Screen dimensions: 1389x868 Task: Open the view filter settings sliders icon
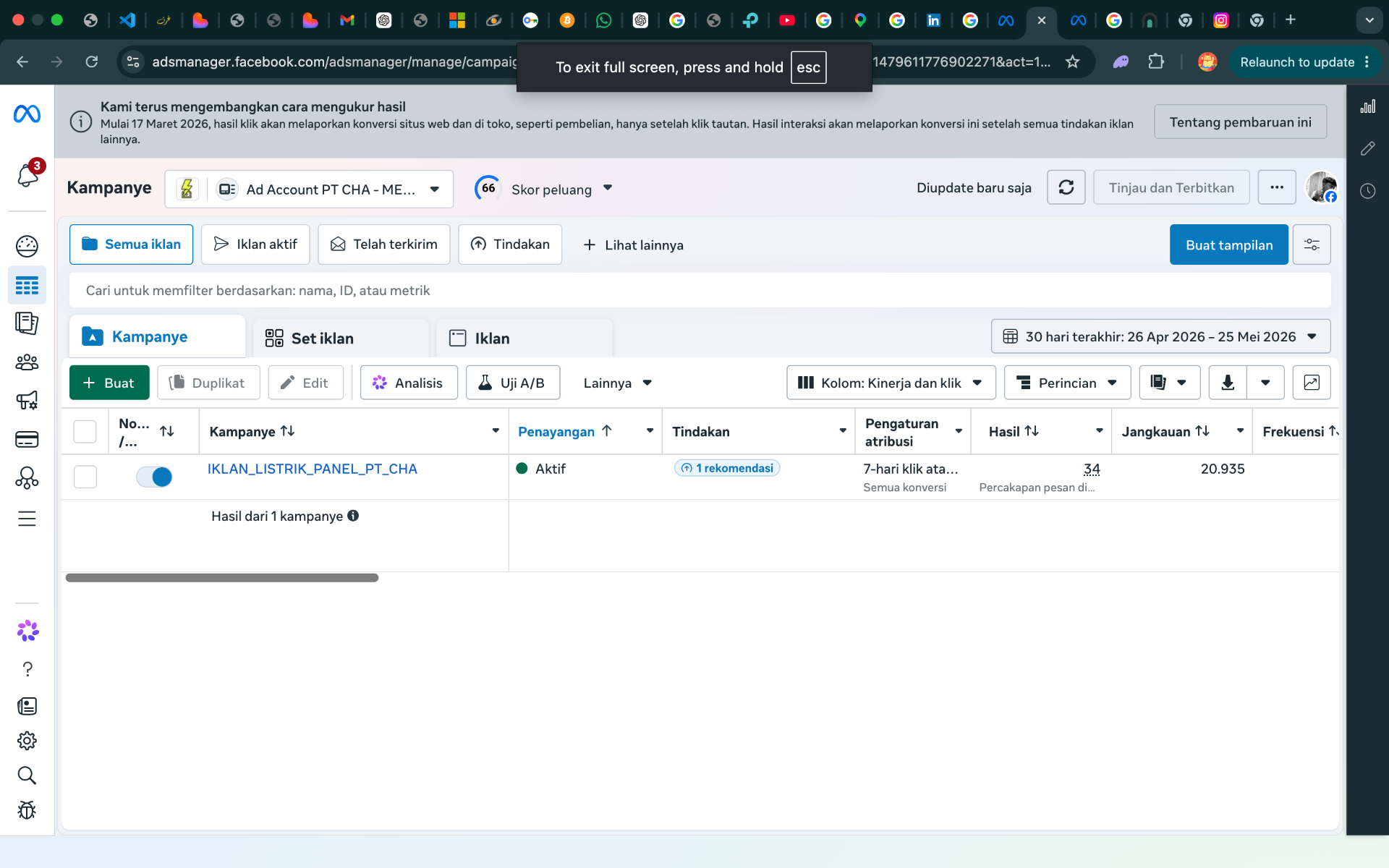(x=1312, y=244)
